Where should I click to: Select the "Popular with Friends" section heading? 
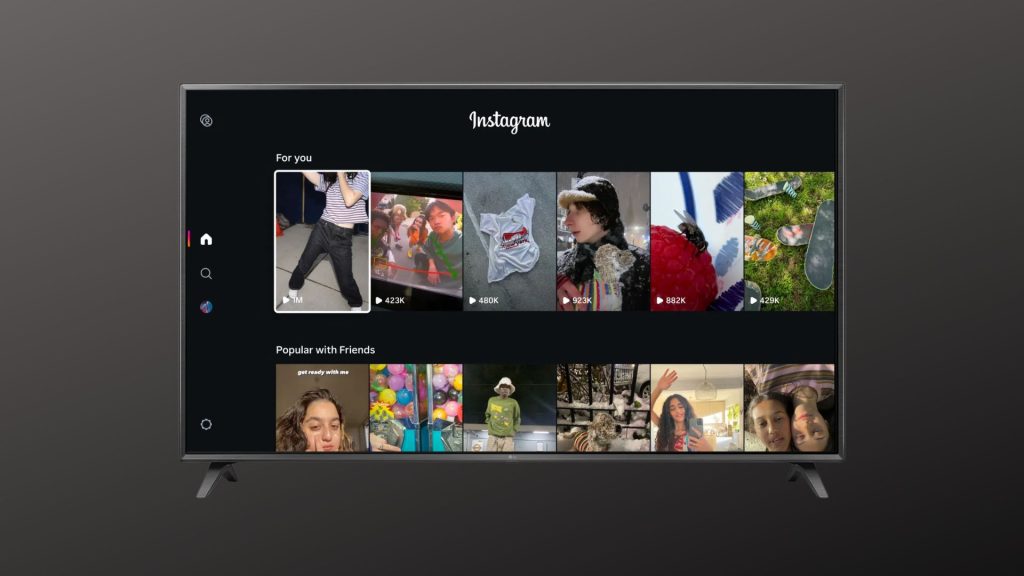(325, 350)
